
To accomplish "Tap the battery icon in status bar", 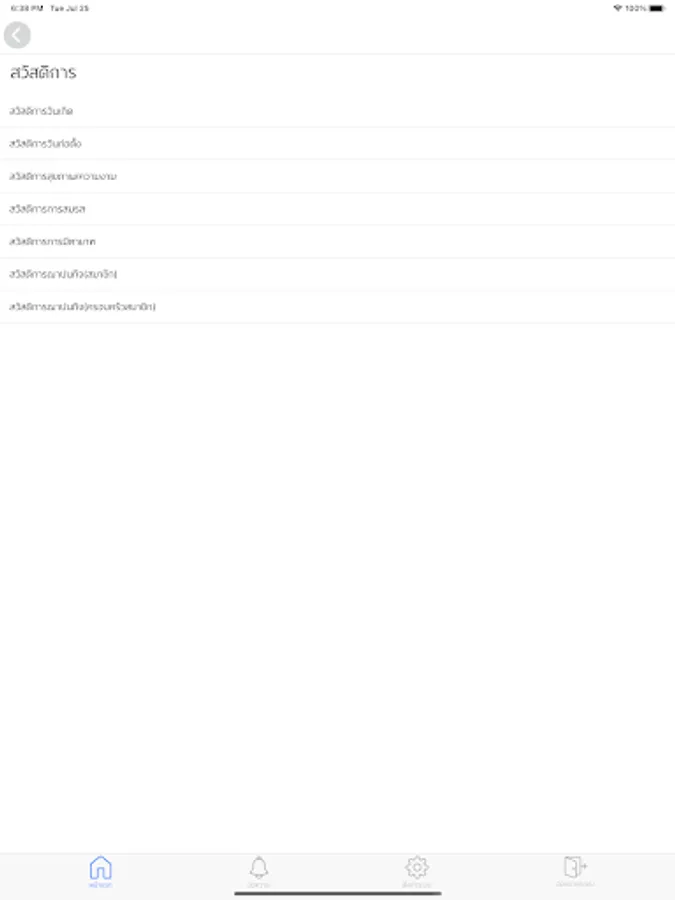I will pos(657,8).
